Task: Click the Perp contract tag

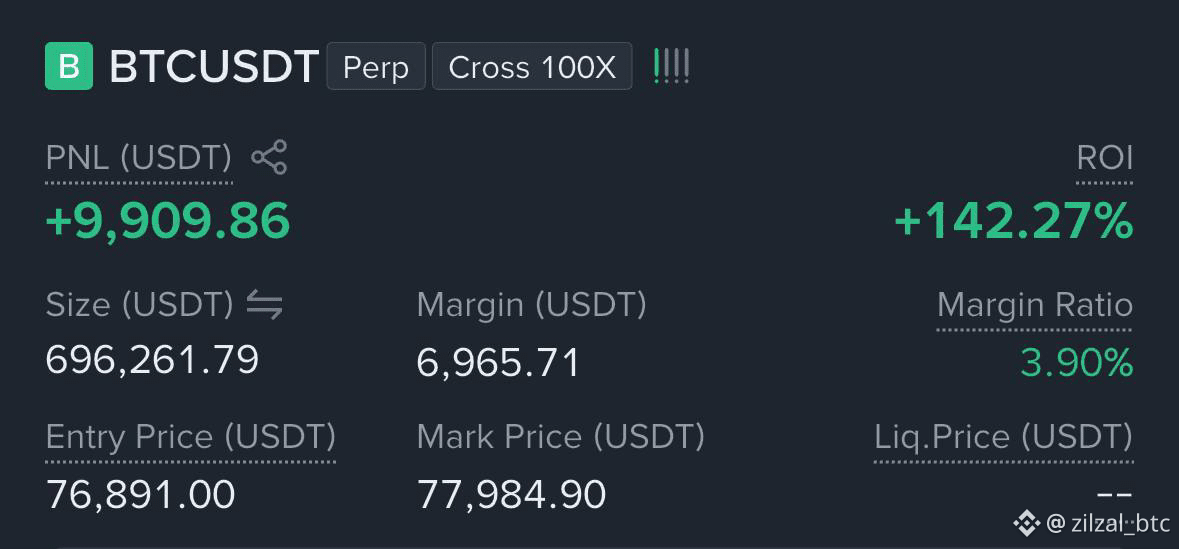Action: point(376,67)
